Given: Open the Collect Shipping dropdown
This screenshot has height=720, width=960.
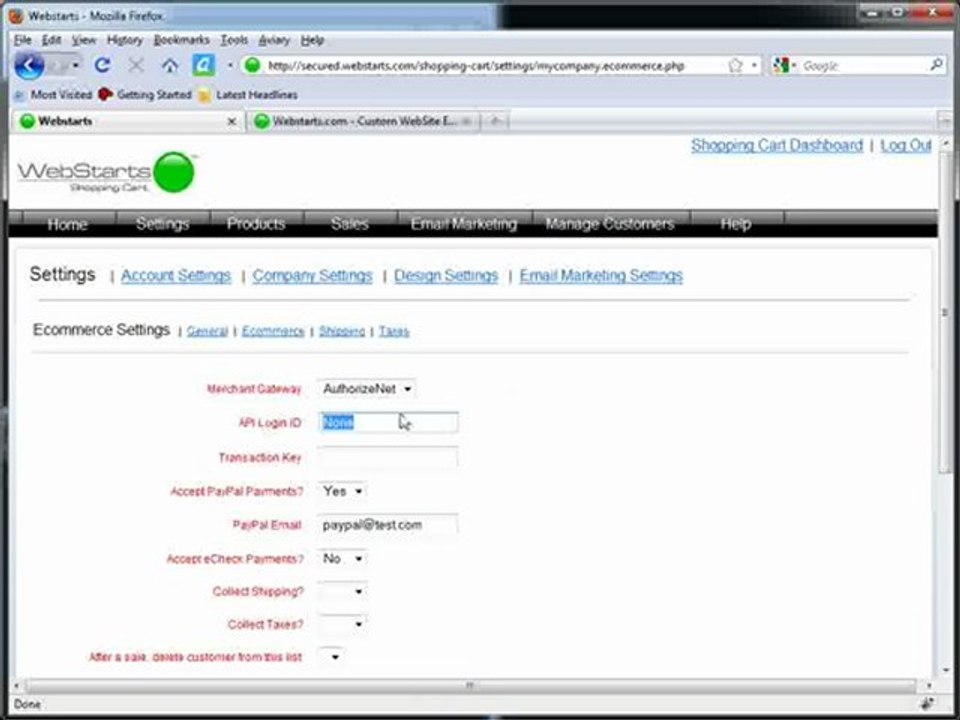Looking at the screenshot, I should (342, 591).
